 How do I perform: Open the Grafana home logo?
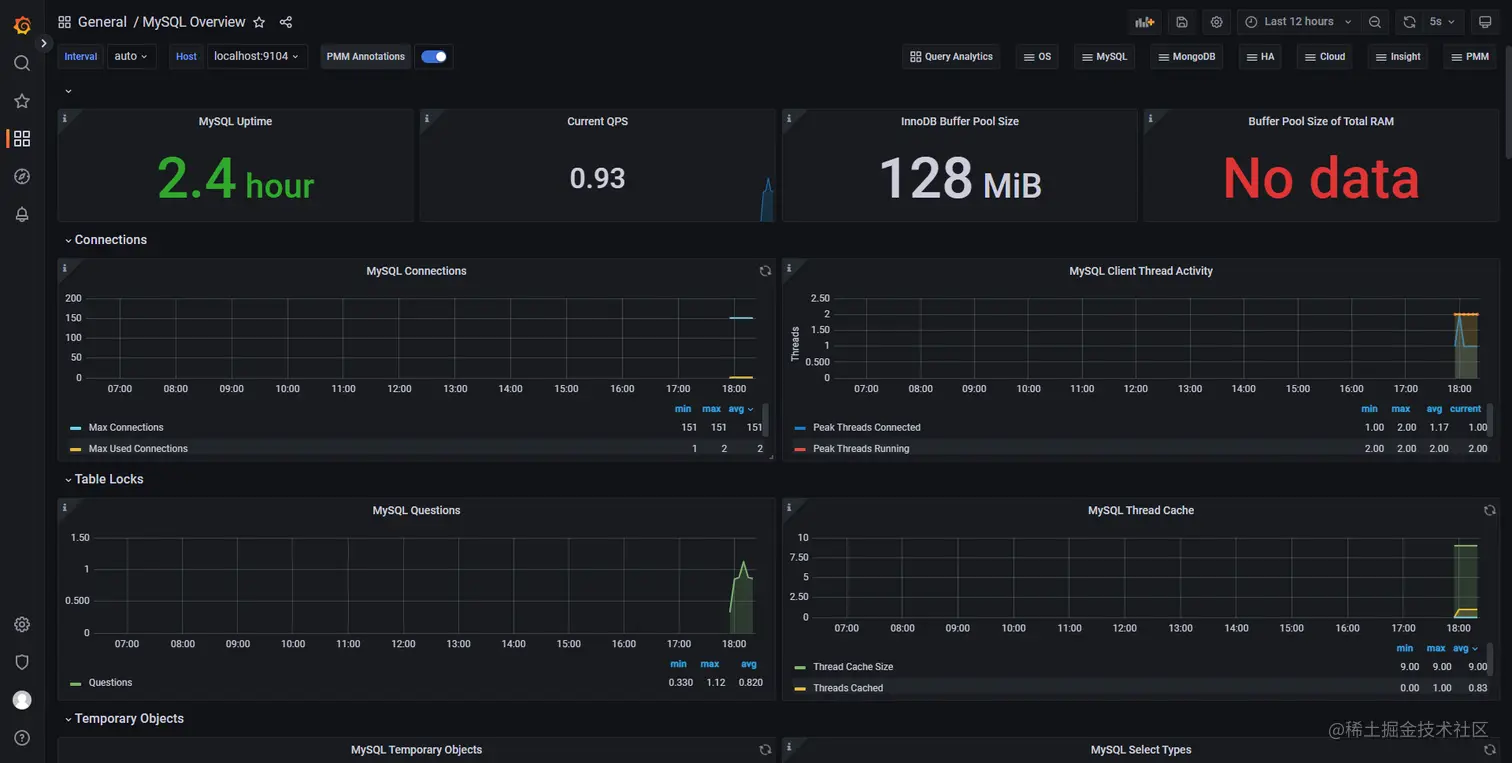[x=22, y=24]
